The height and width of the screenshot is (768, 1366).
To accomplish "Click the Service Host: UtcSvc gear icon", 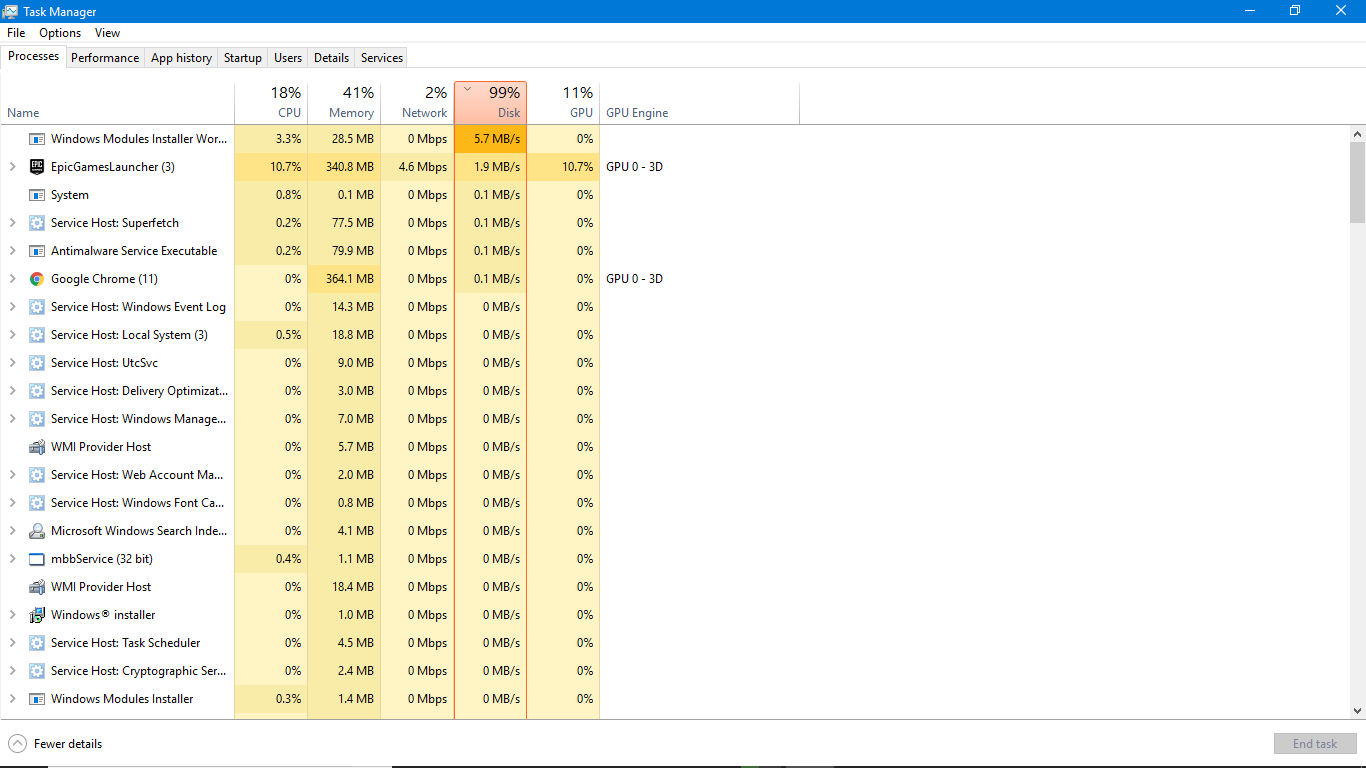I will pos(37,363).
